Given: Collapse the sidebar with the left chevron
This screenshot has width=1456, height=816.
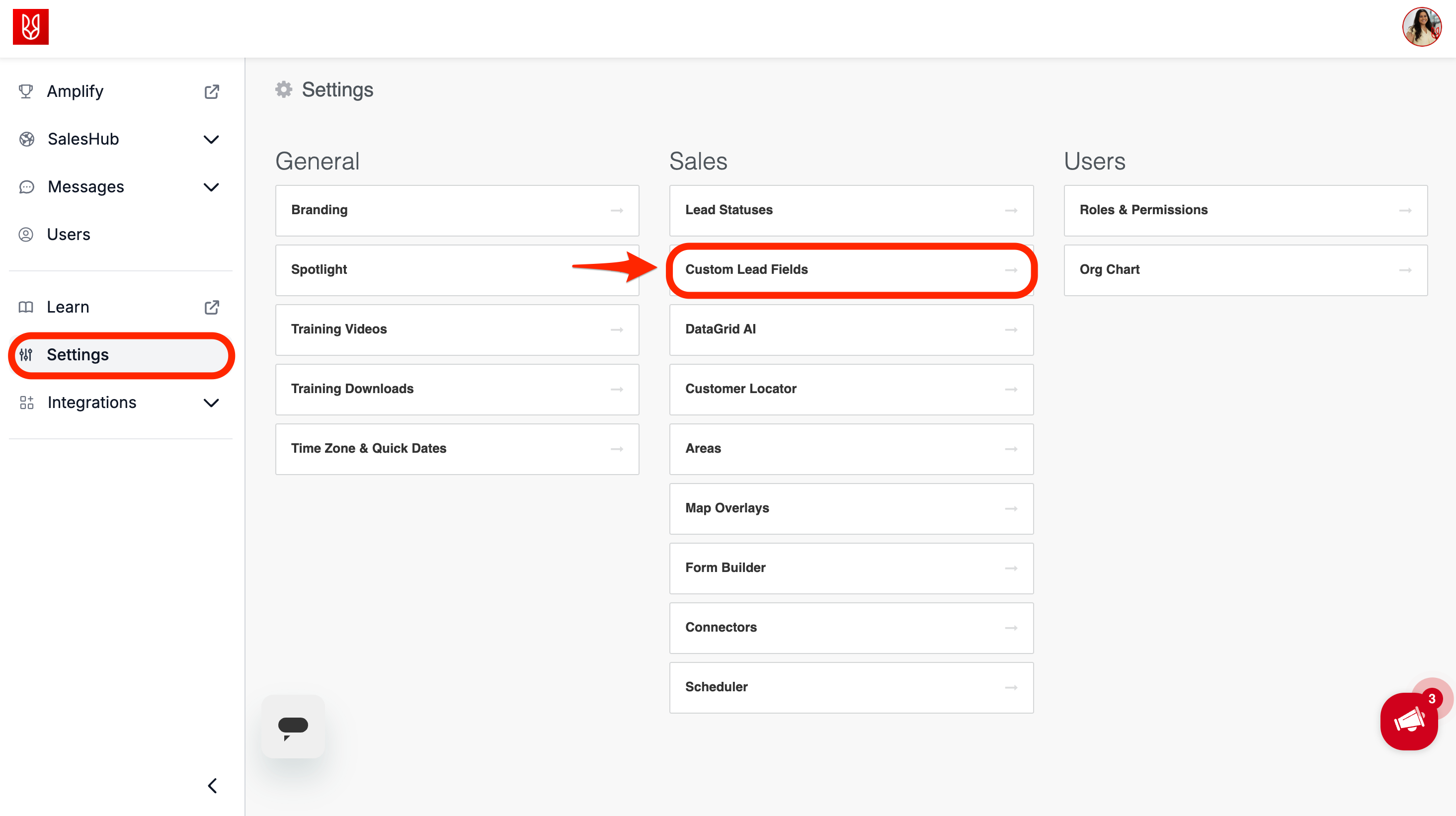Looking at the screenshot, I should [x=213, y=786].
